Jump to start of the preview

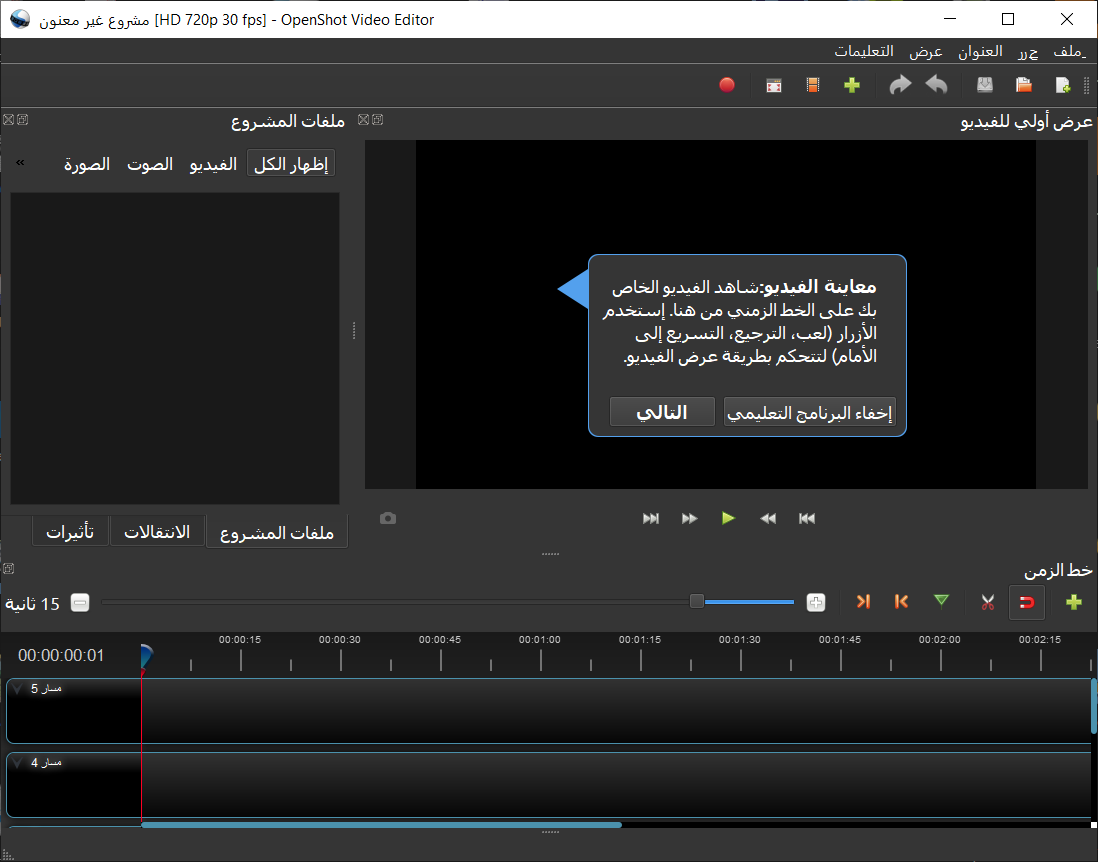pyautogui.click(x=807, y=518)
